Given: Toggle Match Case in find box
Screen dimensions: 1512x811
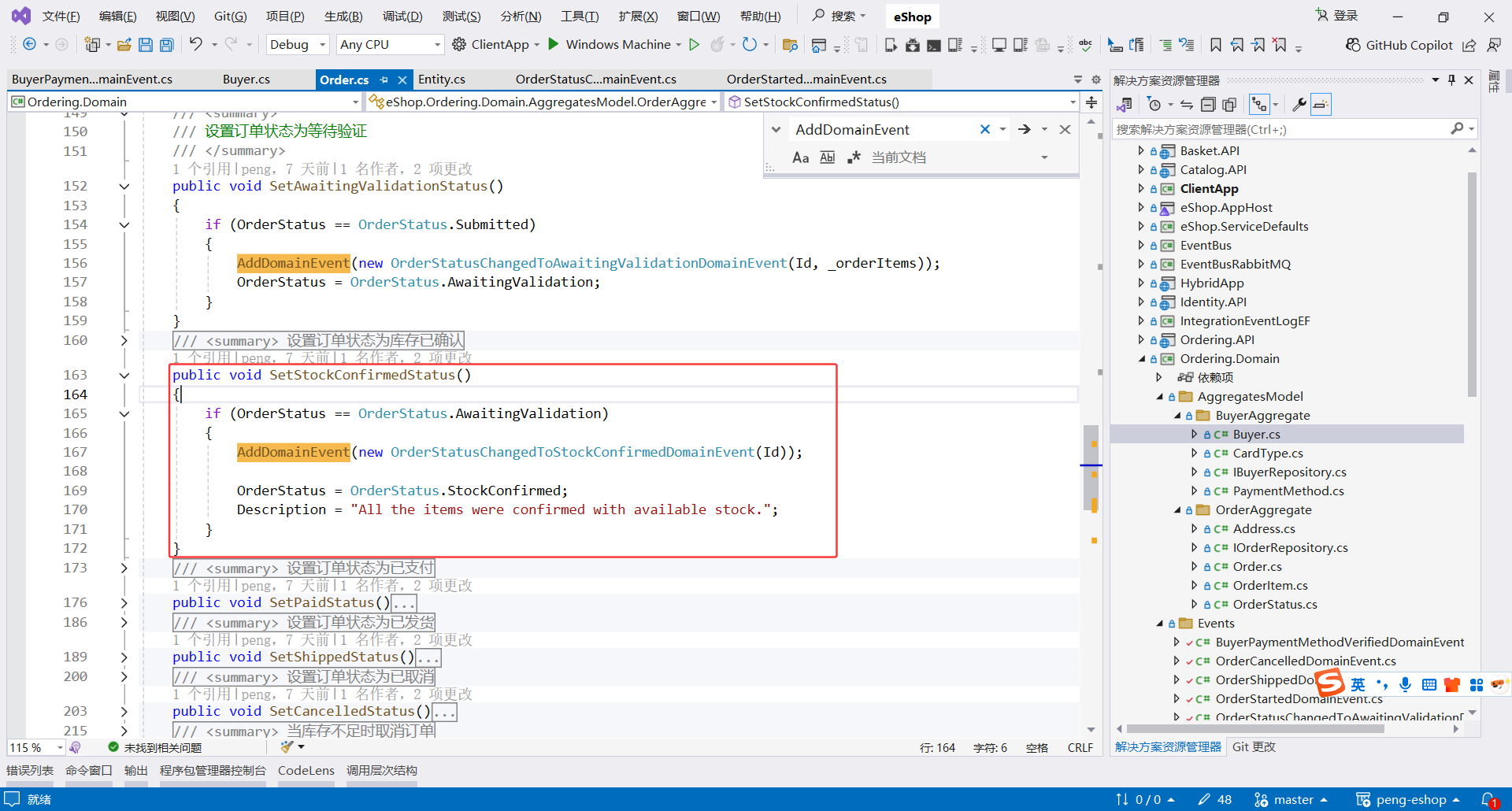Looking at the screenshot, I should pos(801,157).
